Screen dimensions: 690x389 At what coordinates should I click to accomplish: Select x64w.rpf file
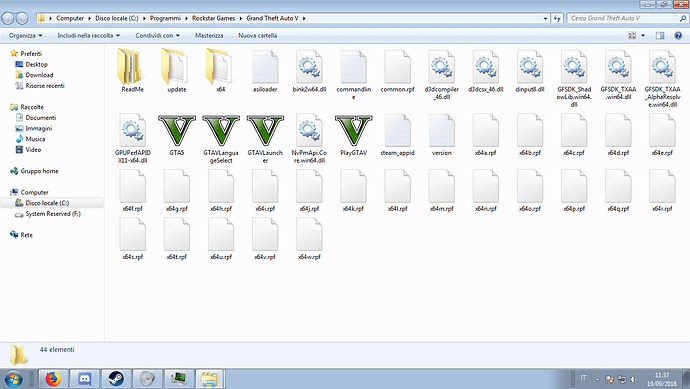point(309,239)
